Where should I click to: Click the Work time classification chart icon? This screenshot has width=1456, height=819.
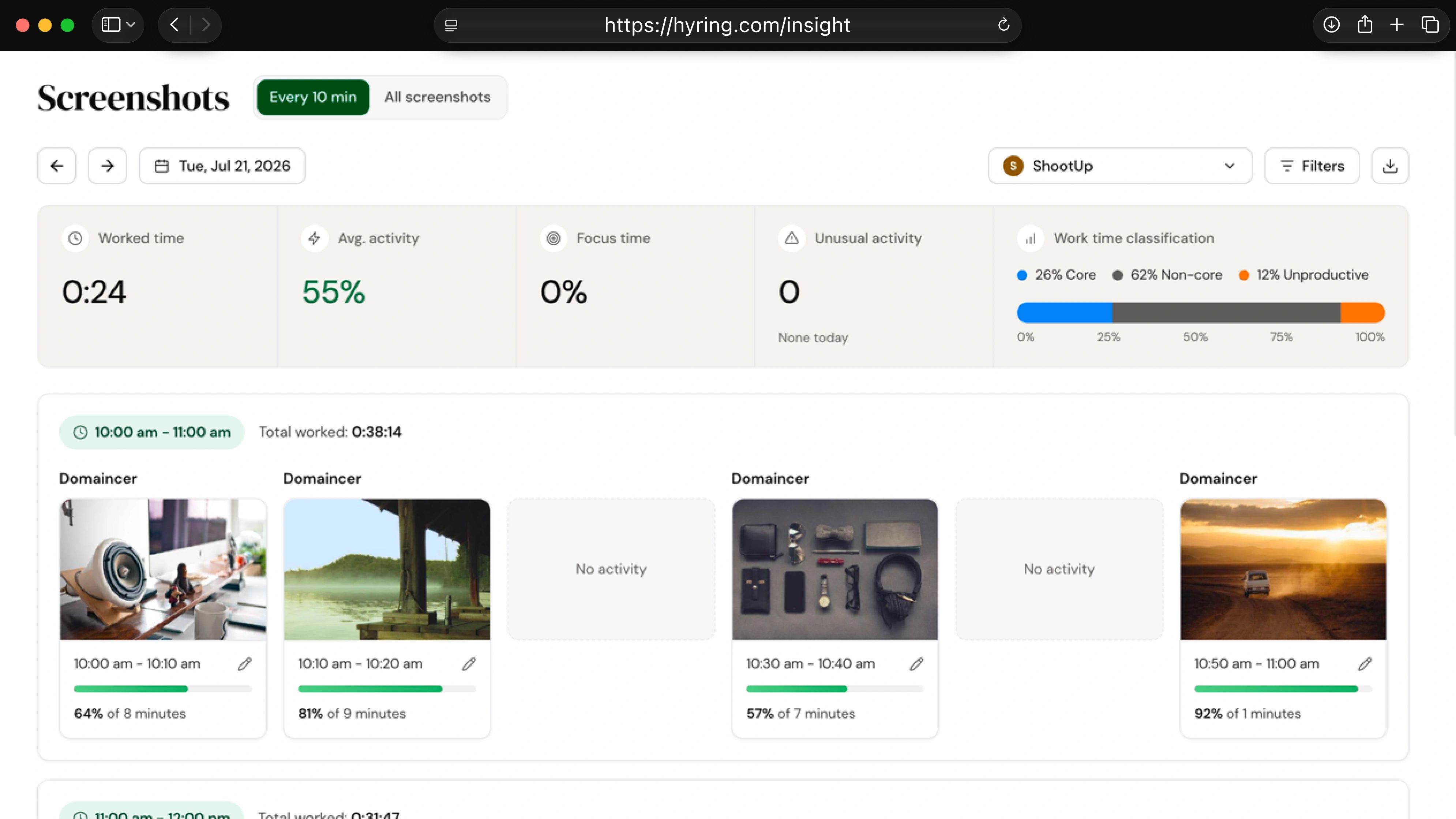point(1031,238)
